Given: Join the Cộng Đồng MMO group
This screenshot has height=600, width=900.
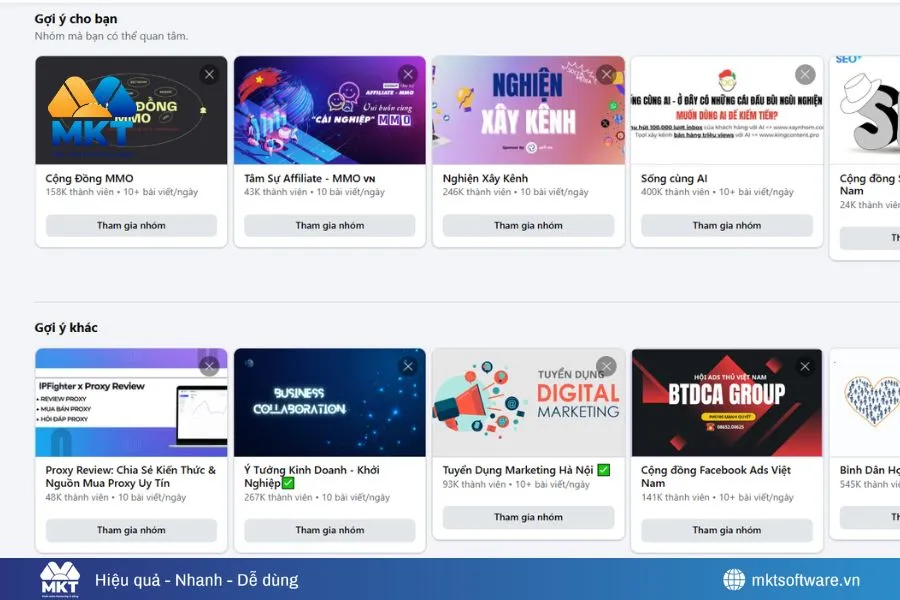Looking at the screenshot, I should [130, 225].
